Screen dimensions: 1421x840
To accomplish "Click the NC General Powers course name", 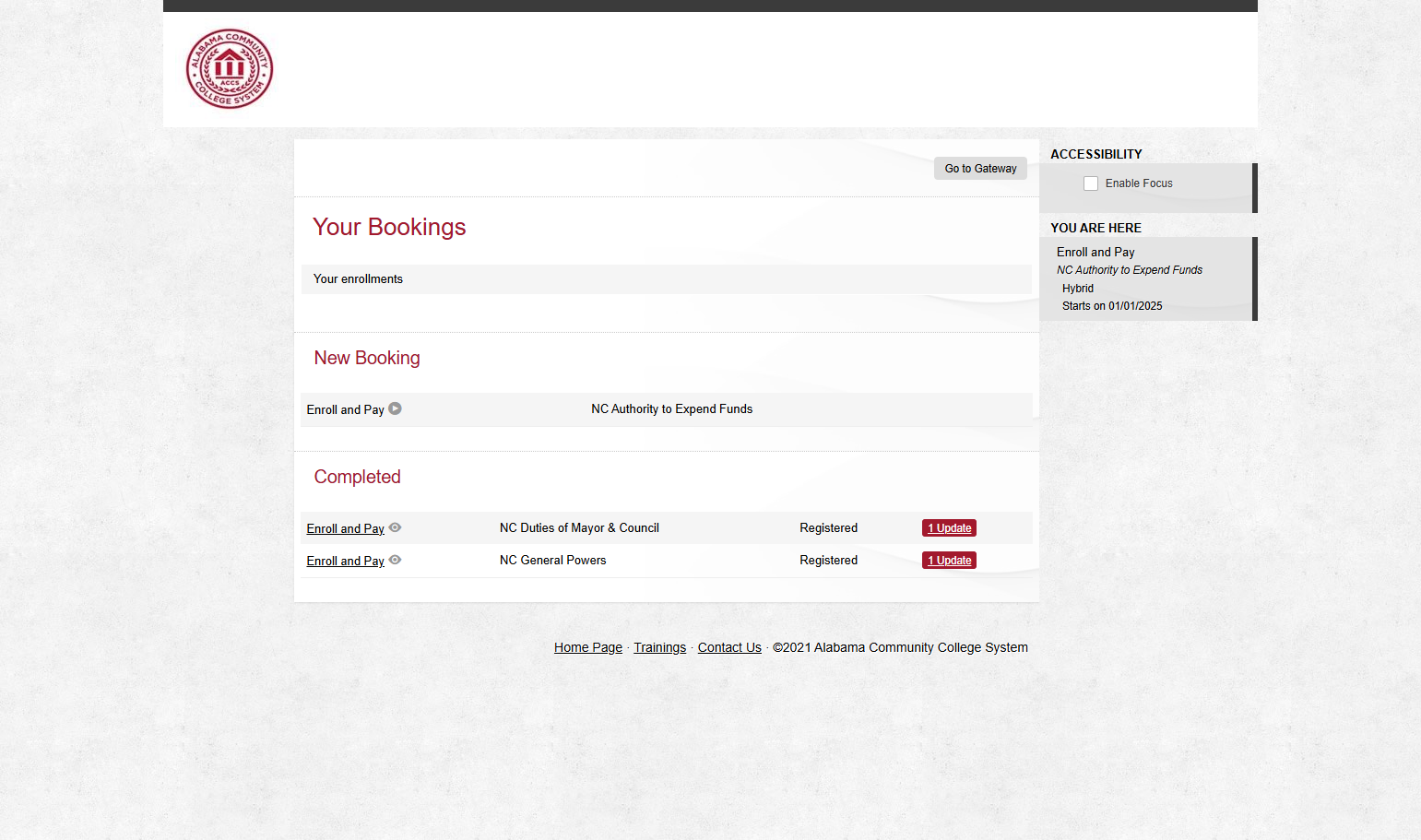I will coord(553,560).
